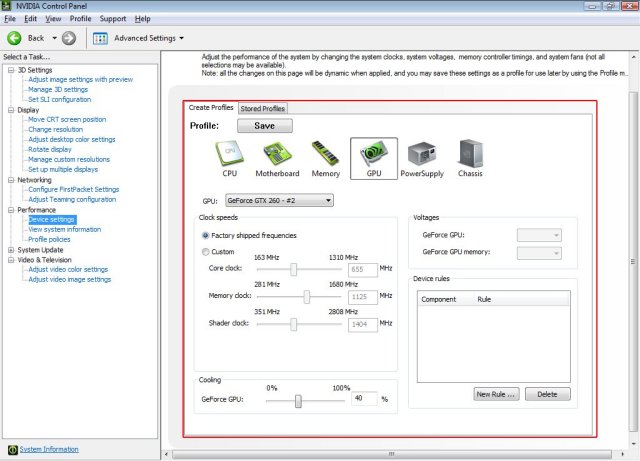Open the File menu
640x461 pixels.
[x=10, y=19]
